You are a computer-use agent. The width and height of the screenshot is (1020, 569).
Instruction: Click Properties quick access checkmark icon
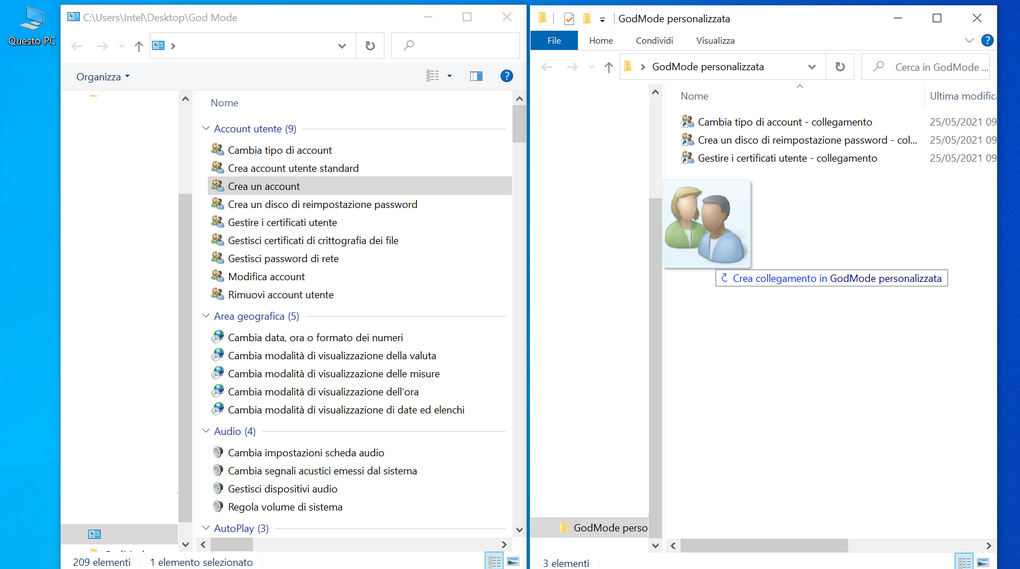click(x=569, y=19)
